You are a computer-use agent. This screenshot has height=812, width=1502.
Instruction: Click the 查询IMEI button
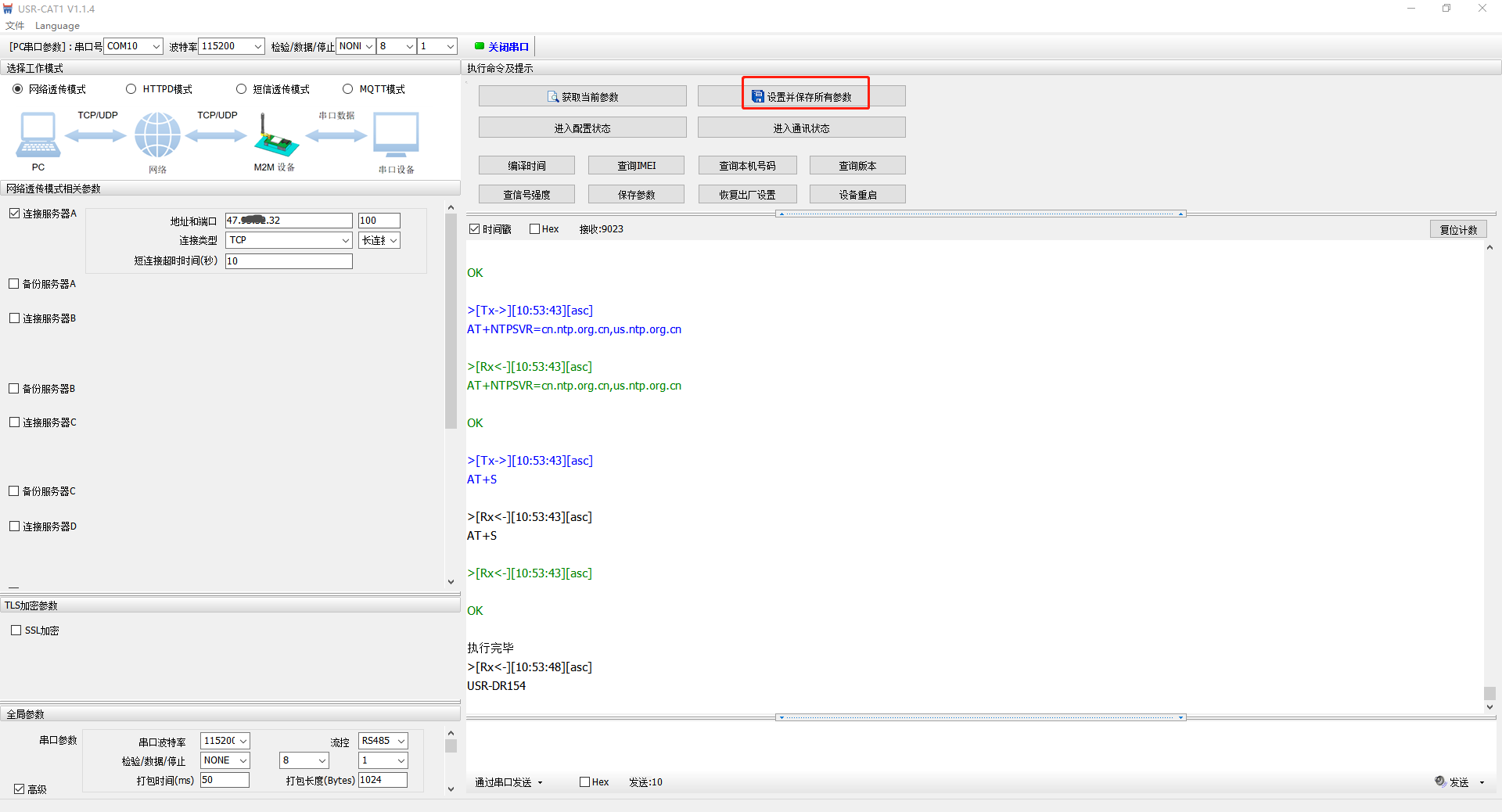636,165
